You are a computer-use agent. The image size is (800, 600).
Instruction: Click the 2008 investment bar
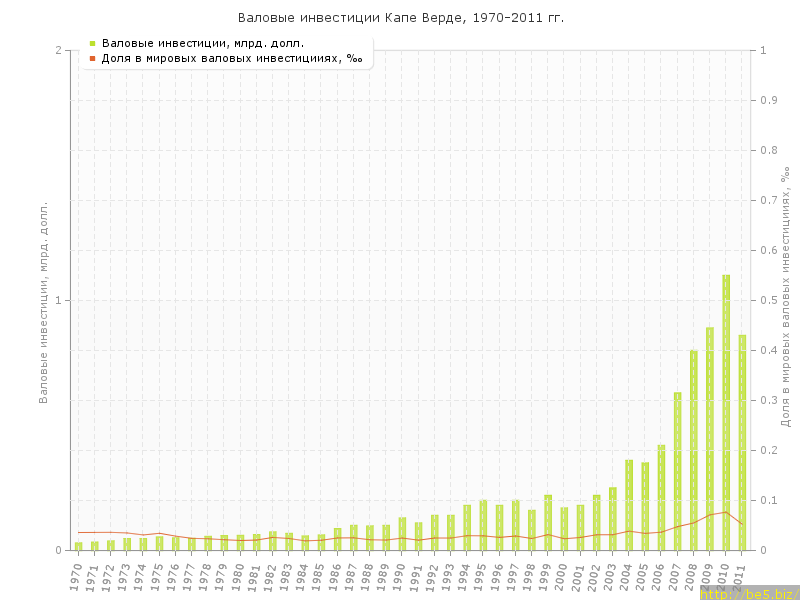pyautogui.click(x=693, y=450)
